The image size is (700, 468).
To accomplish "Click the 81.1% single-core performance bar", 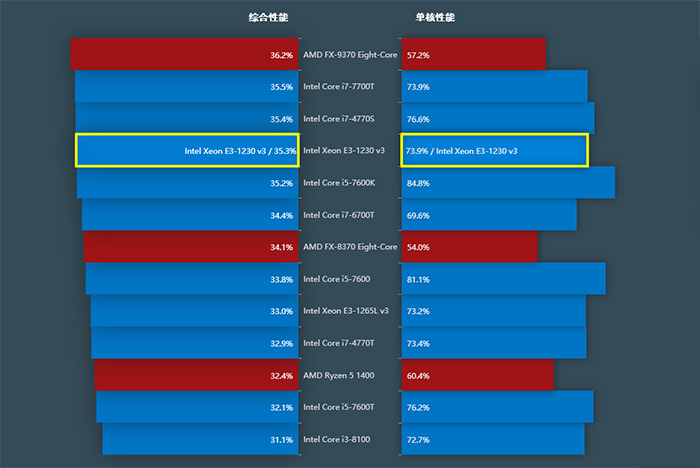I will [503, 279].
